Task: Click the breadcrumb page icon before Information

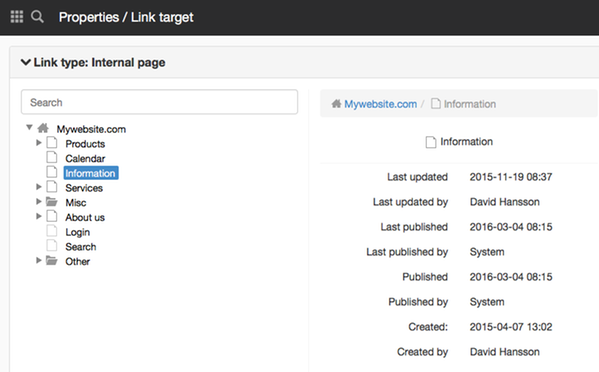Action: tap(435, 104)
